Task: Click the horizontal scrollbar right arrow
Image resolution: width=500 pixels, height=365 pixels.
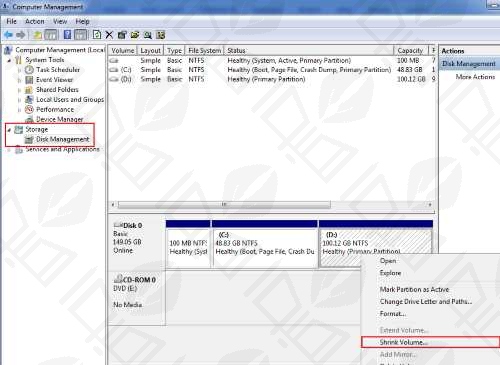Action: click(430, 204)
